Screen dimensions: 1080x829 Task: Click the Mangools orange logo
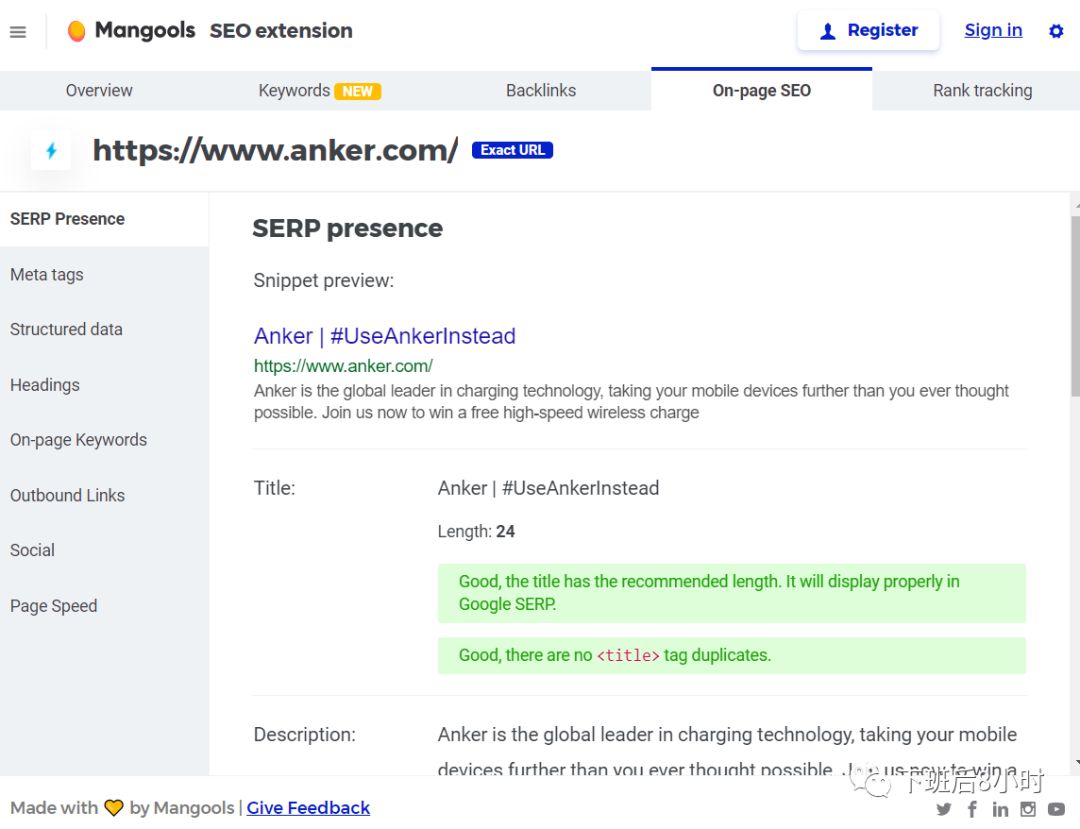[x=76, y=31]
